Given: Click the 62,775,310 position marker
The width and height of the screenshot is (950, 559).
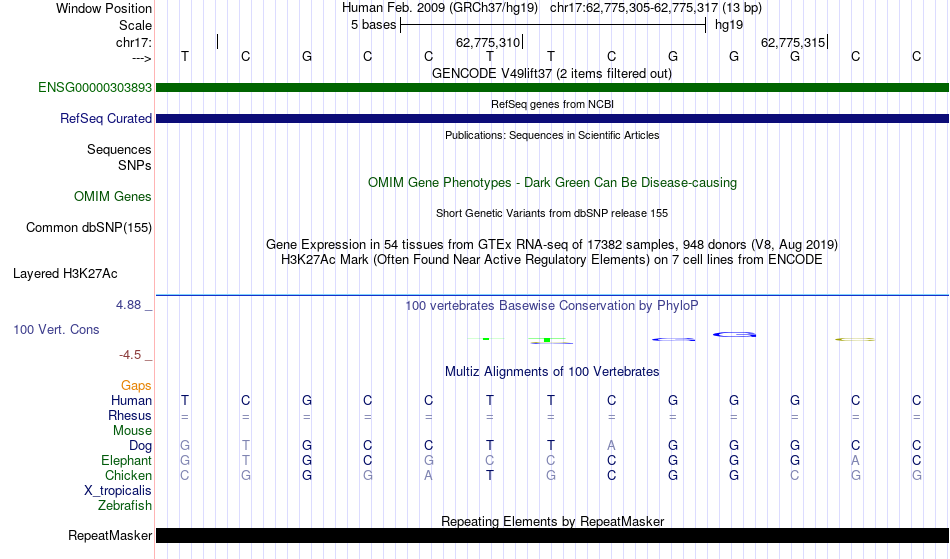Looking at the screenshot, I should click(x=488, y=42).
